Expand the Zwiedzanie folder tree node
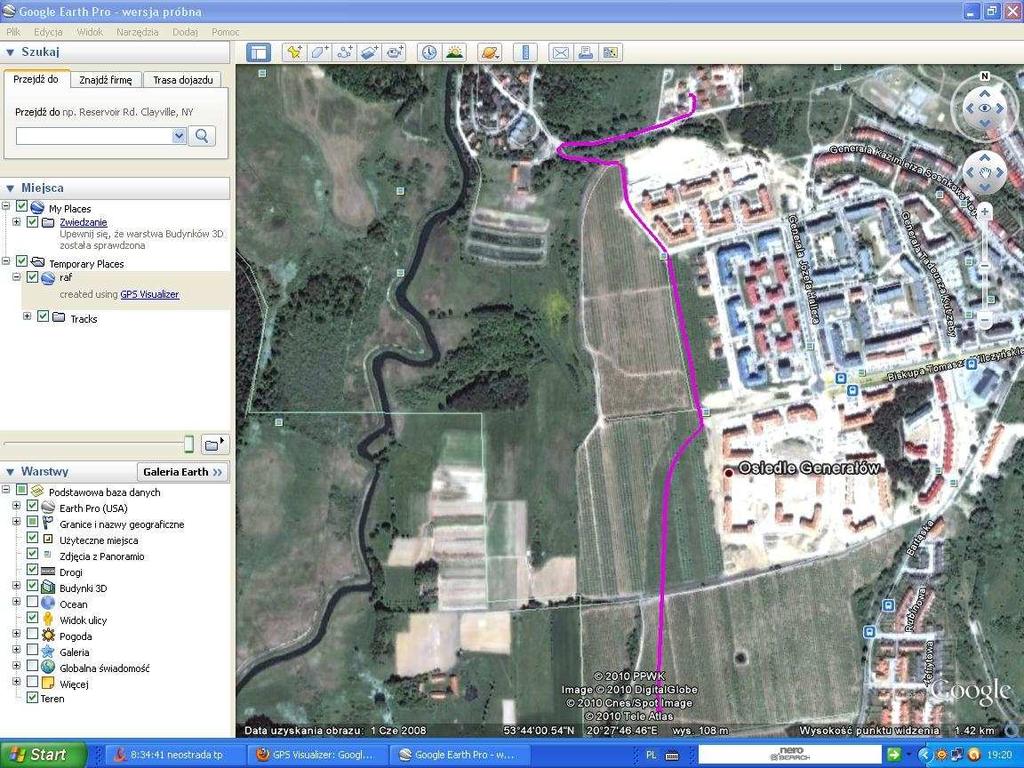The image size is (1024, 768). pyautogui.click(x=16, y=222)
